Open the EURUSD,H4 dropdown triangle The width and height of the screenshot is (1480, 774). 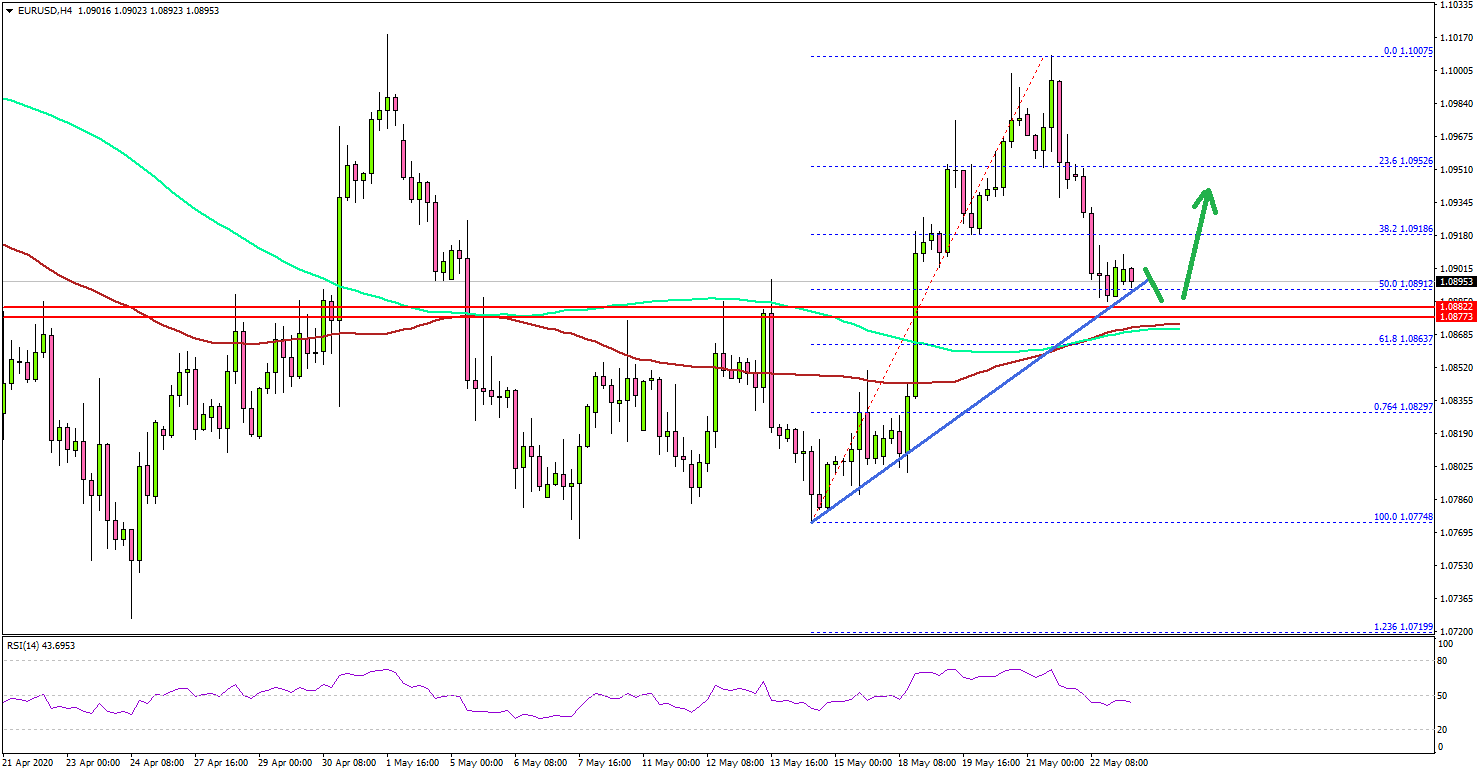pos(10,11)
